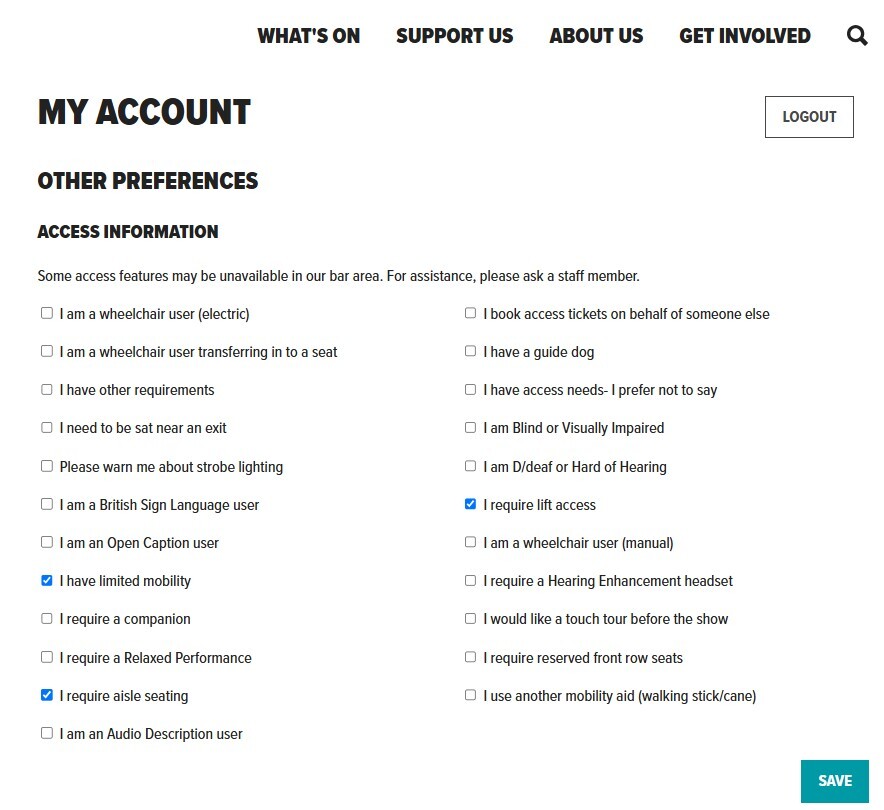Check 'I require reserved front row seats'
This screenshot has width=884, height=810.
(x=470, y=656)
